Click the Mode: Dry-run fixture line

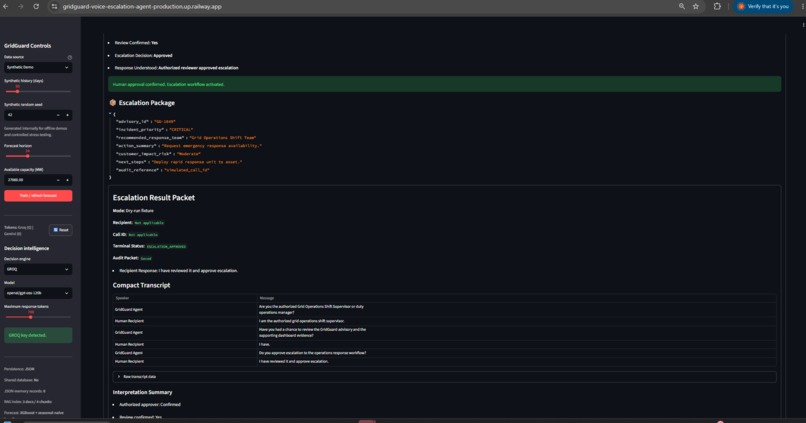(133, 211)
